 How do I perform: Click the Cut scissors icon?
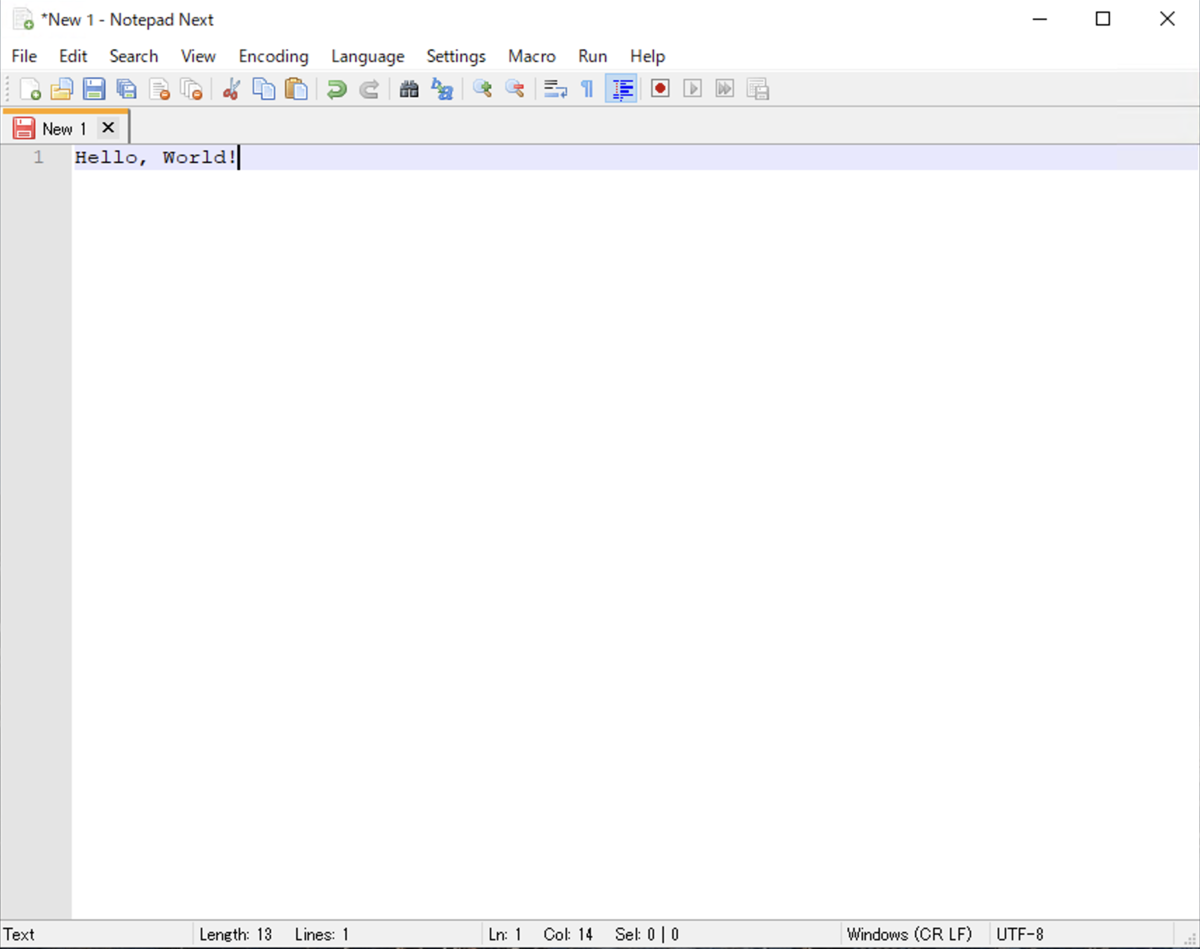coord(231,88)
